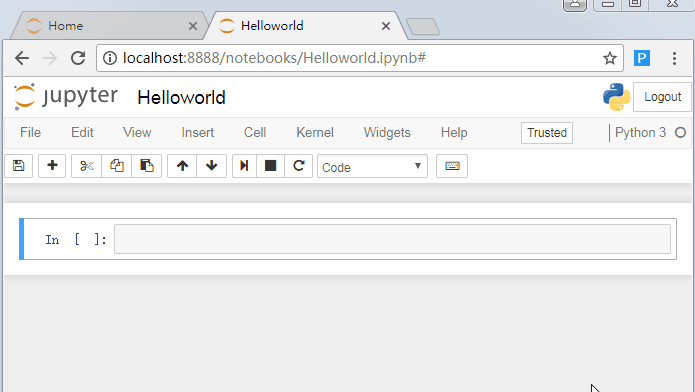Click inside the empty code cell
Viewport: 695px width, 392px height.
coord(392,239)
